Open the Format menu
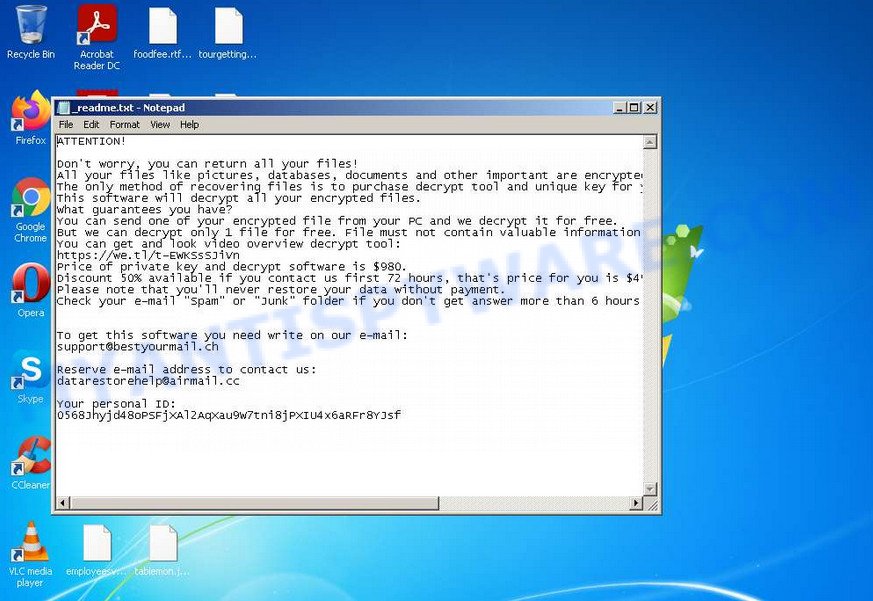Viewport: 873px width, 601px height. 124,124
